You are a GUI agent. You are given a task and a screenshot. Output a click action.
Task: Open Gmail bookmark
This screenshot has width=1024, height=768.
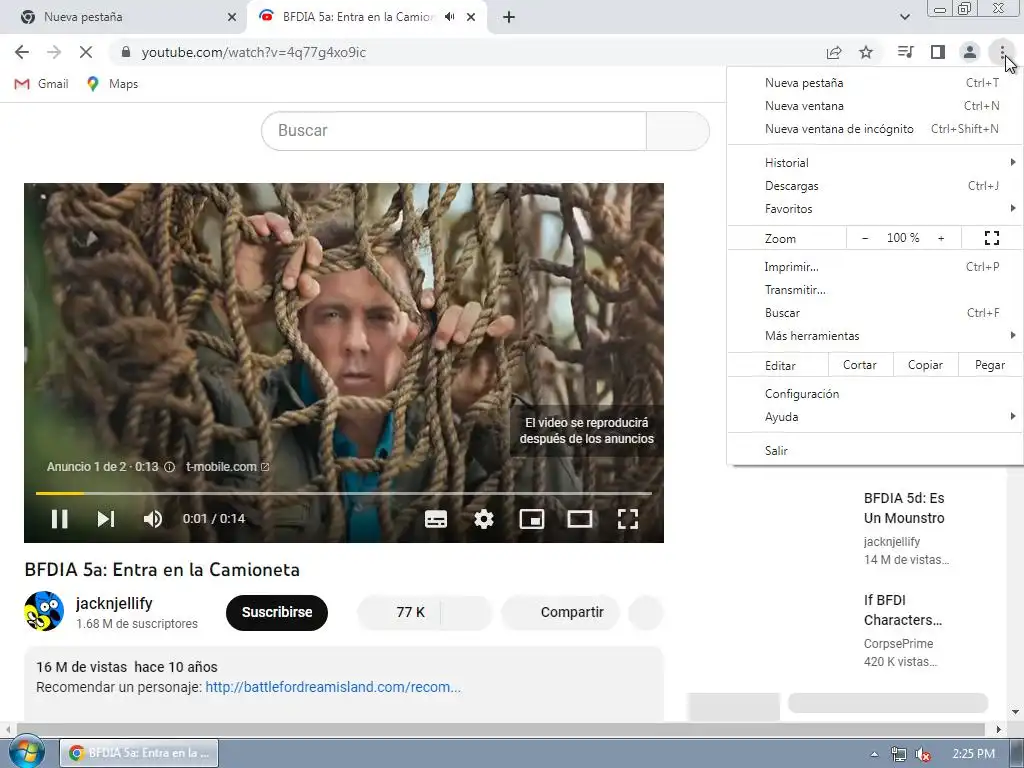point(41,84)
